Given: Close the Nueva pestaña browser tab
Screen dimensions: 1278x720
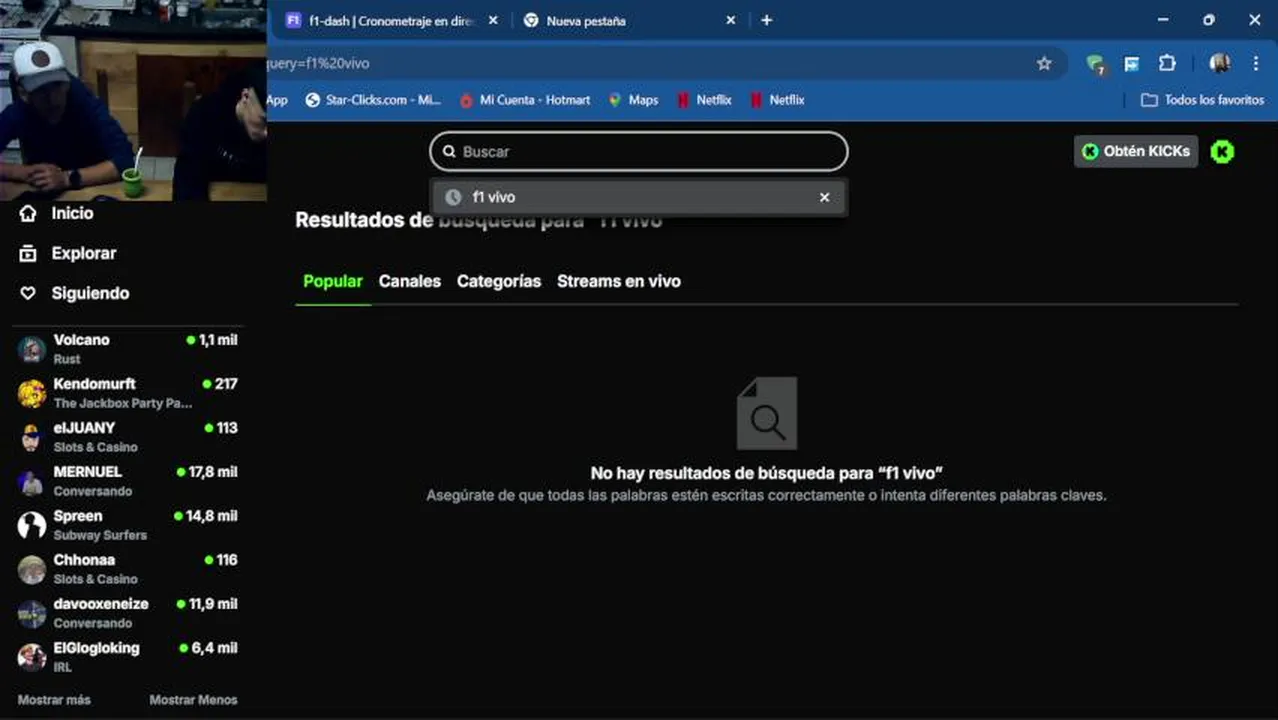Looking at the screenshot, I should coord(731,20).
